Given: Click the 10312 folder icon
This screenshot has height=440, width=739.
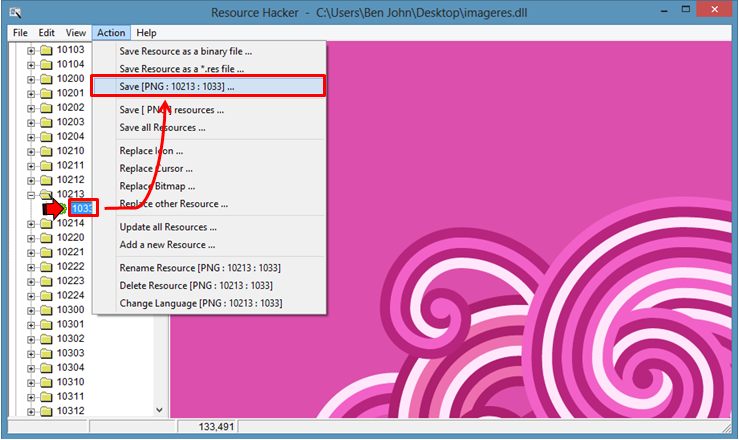Looking at the screenshot, I should tap(46, 411).
